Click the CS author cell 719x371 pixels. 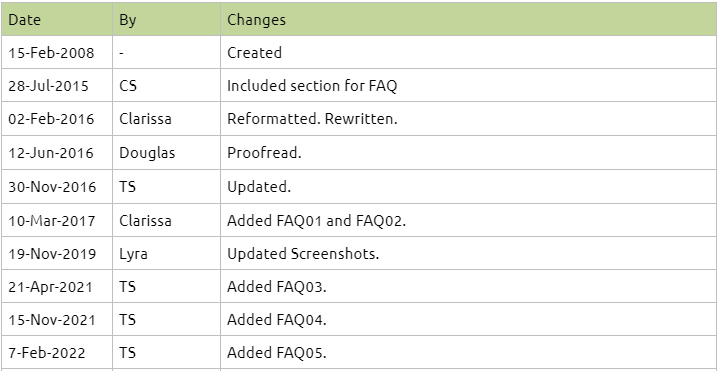(166, 85)
